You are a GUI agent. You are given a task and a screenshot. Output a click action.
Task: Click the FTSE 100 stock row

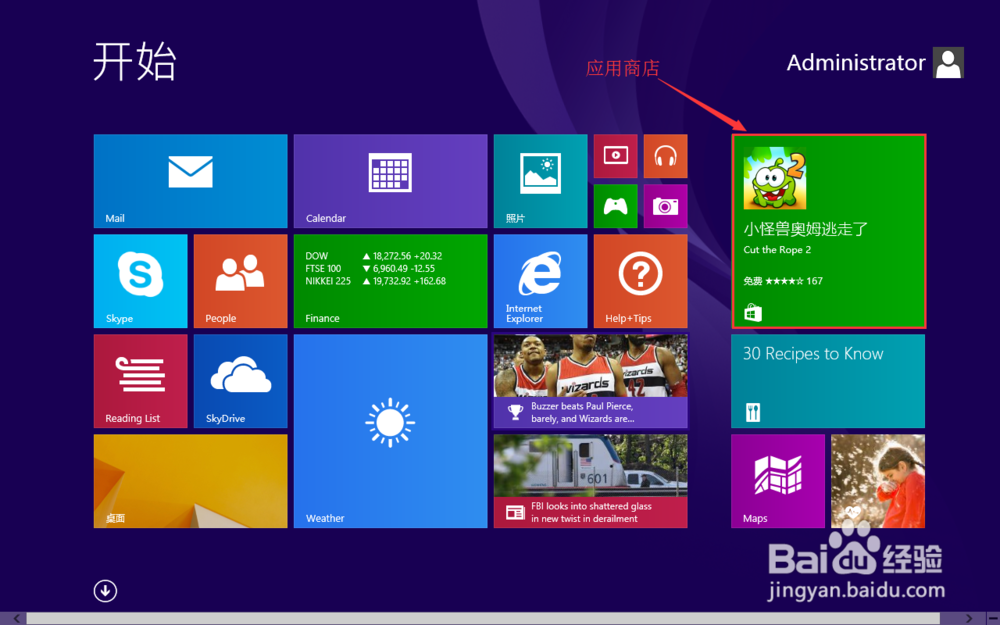coord(370,268)
